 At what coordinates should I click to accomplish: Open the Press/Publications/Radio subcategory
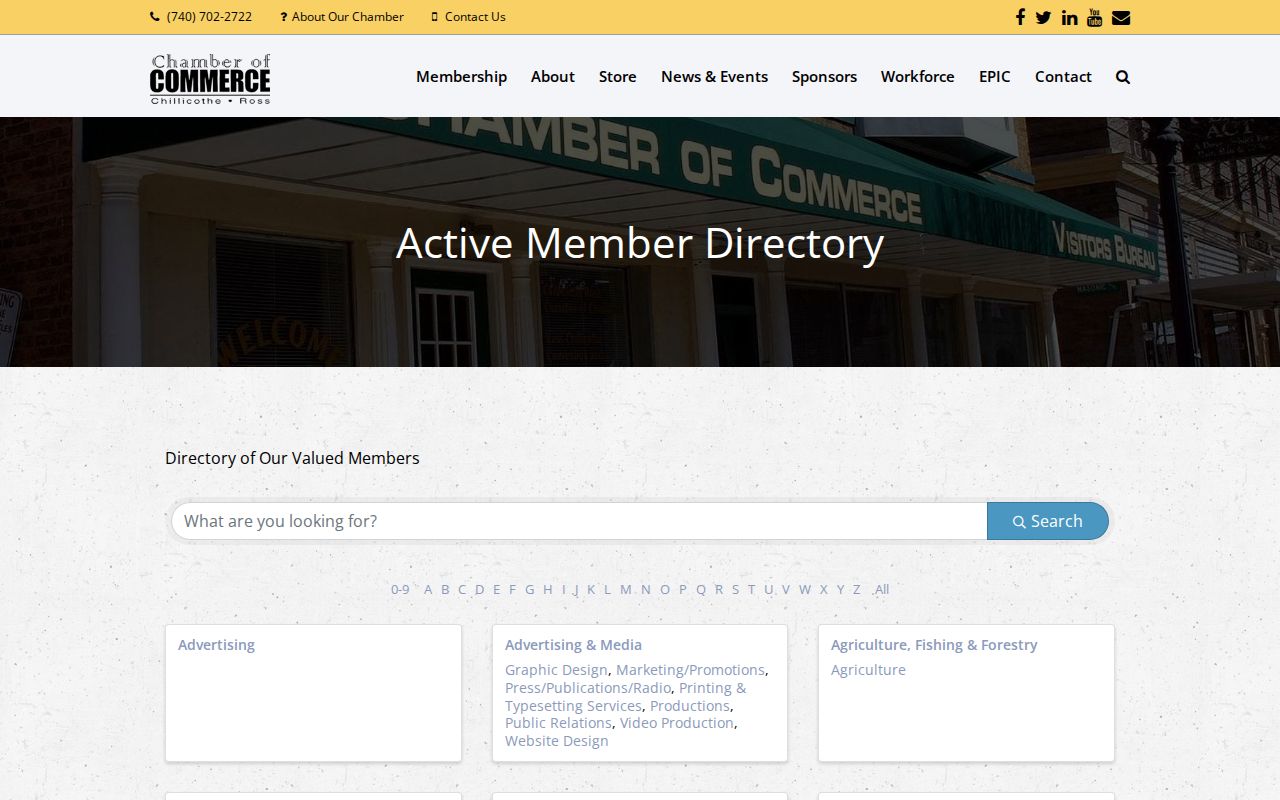(588, 688)
